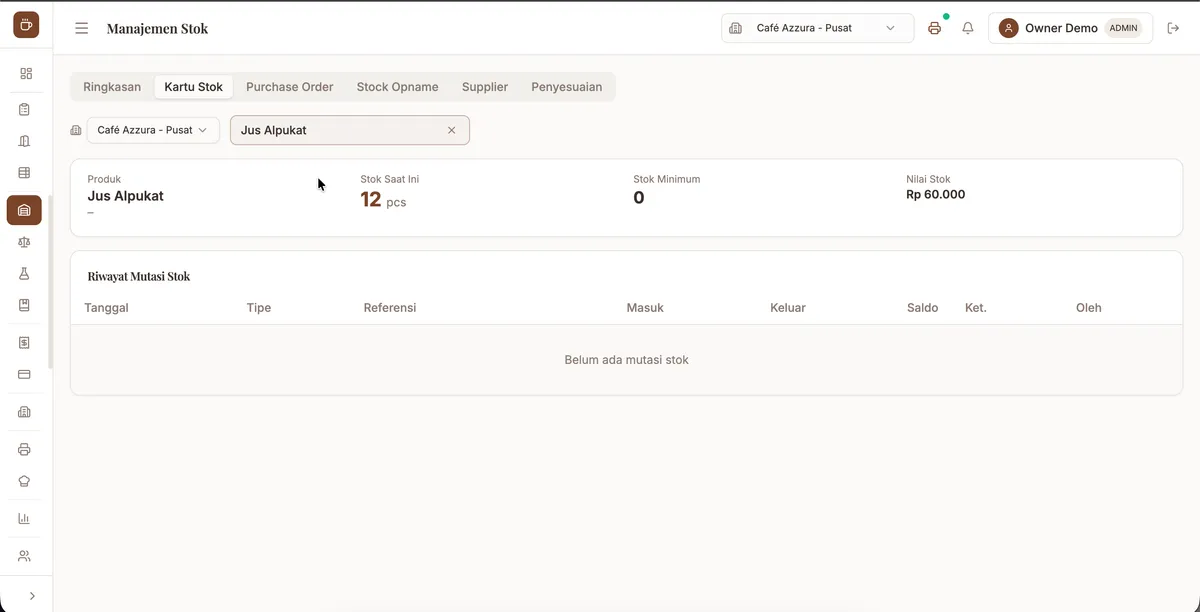This screenshot has height=612, width=1200.
Task: Click the logout icon at top right
Action: pos(1174,28)
